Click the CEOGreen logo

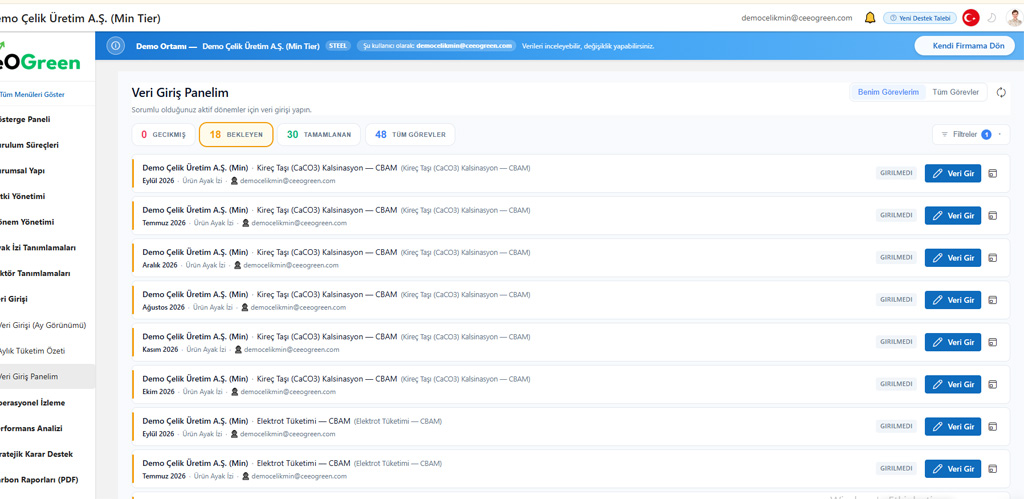coord(40,59)
